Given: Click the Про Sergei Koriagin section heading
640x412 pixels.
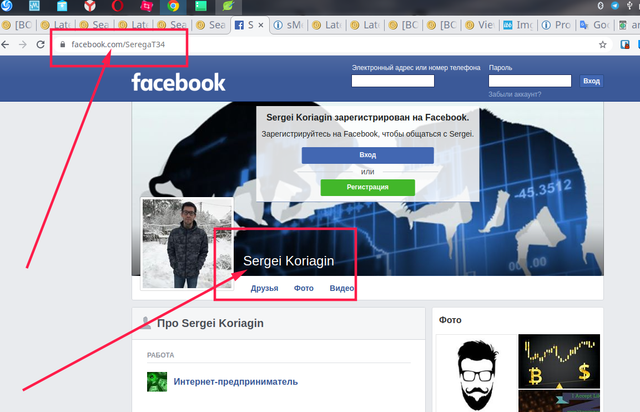Looking at the screenshot, I should 210,323.
